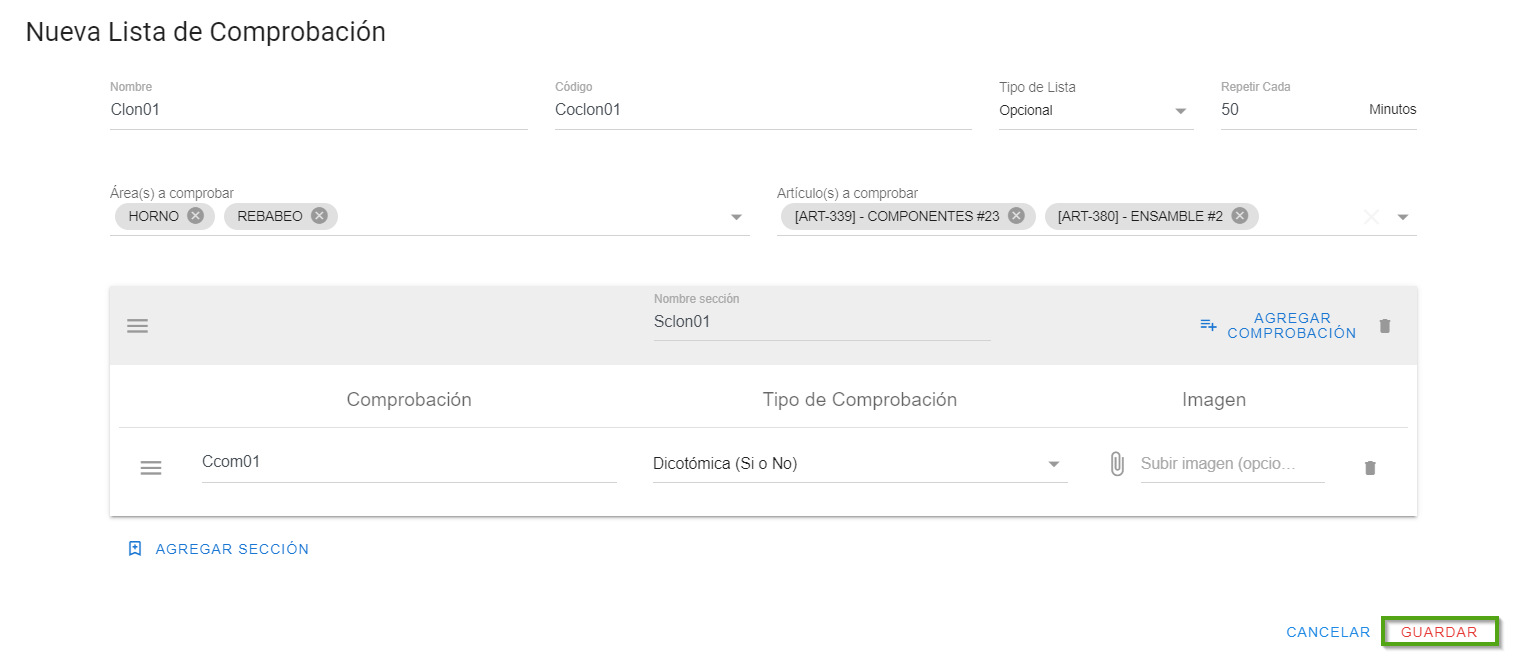Expand the Área(s) a comprobar dropdown
1525x670 pixels.
tap(736, 217)
